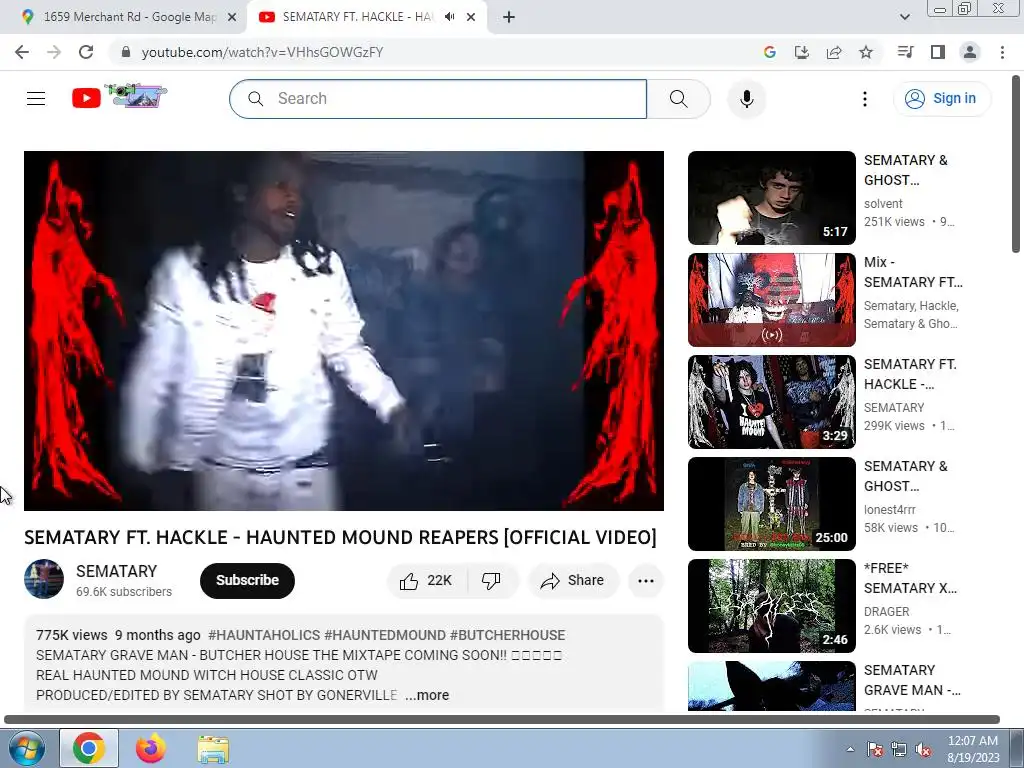Click the solvent channel name
This screenshot has height=768, width=1024.
click(883, 204)
